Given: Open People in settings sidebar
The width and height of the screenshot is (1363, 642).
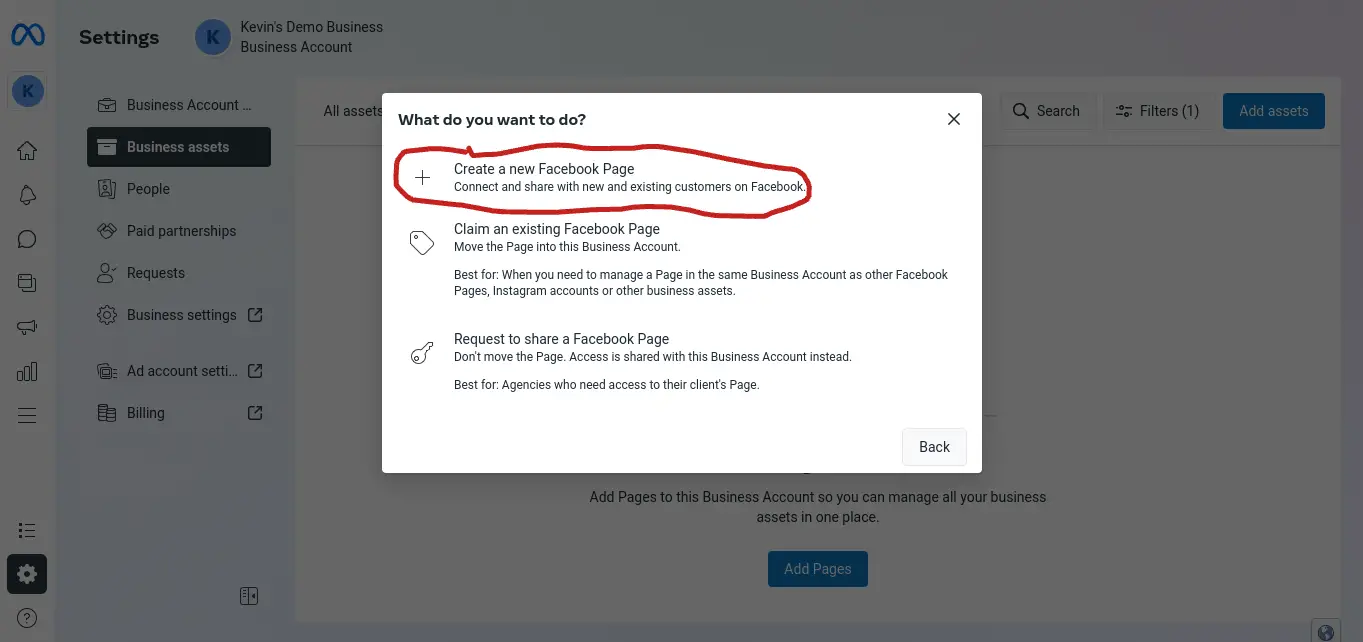Looking at the screenshot, I should point(148,189).
